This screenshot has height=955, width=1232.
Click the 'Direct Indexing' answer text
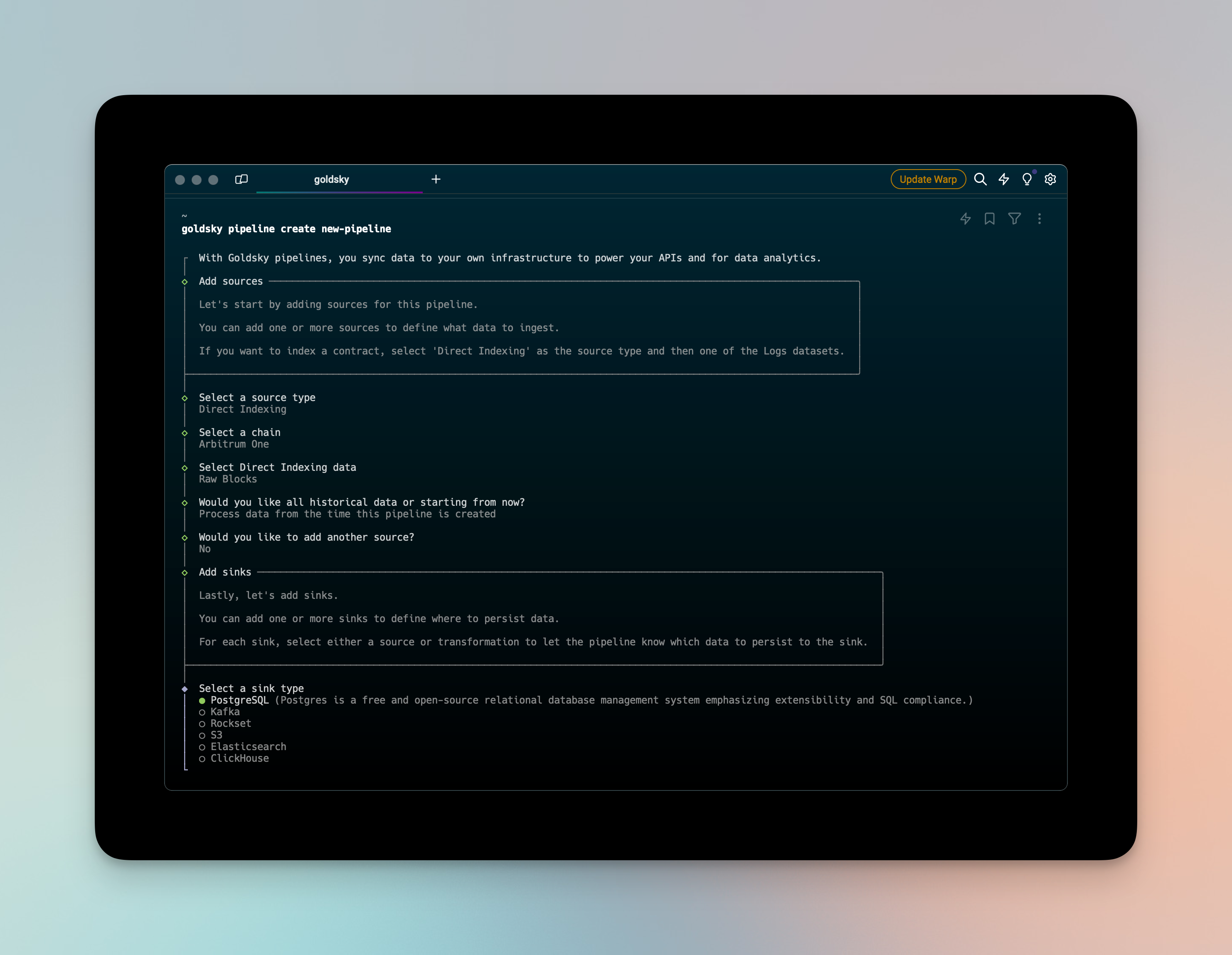point(243,409)
